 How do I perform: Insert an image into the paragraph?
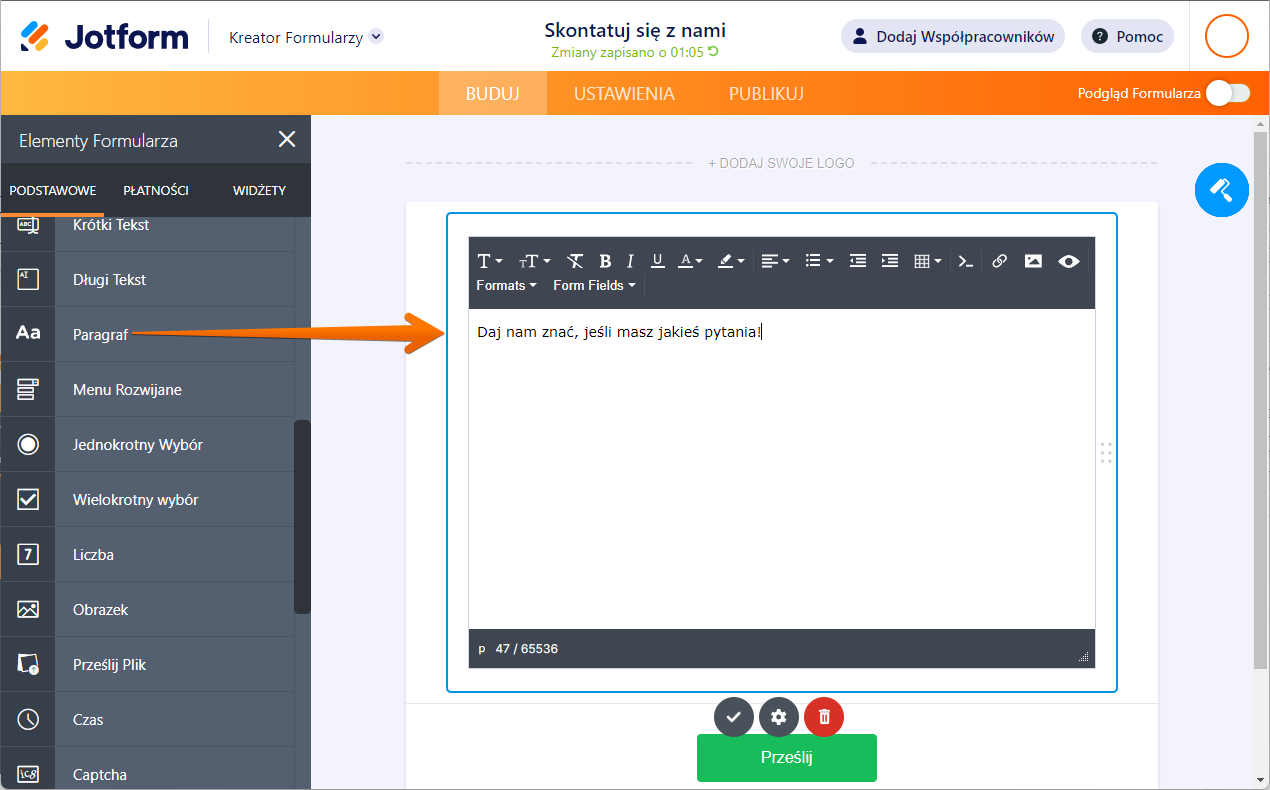point(1033,261)
